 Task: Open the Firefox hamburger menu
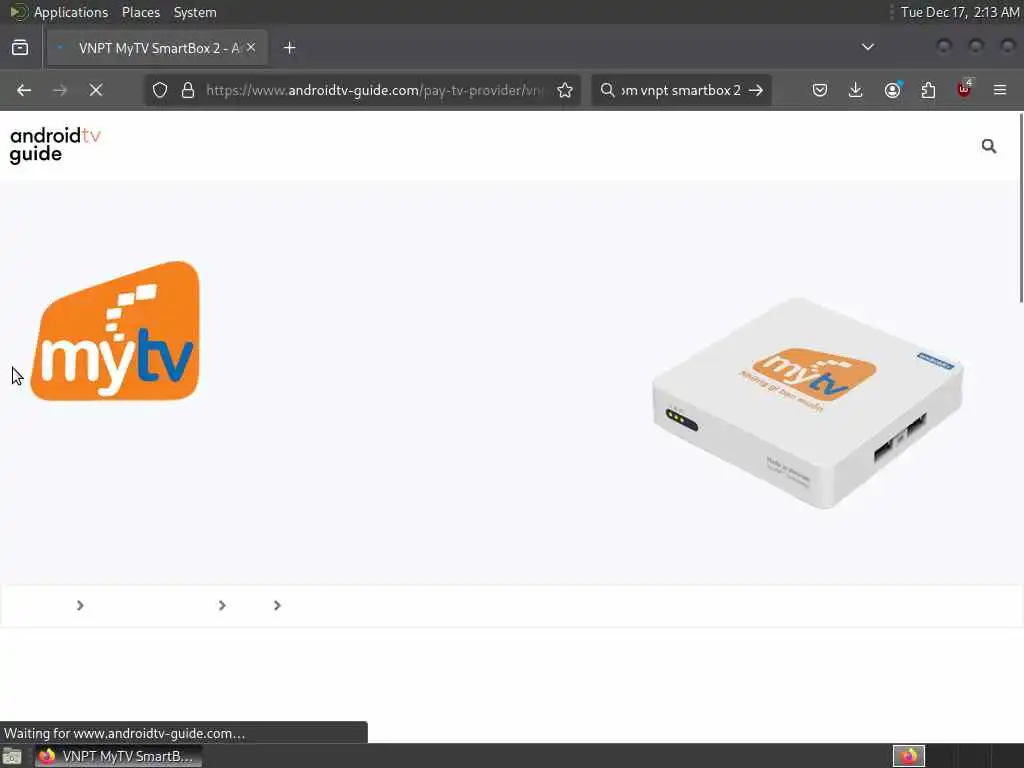1000,90
